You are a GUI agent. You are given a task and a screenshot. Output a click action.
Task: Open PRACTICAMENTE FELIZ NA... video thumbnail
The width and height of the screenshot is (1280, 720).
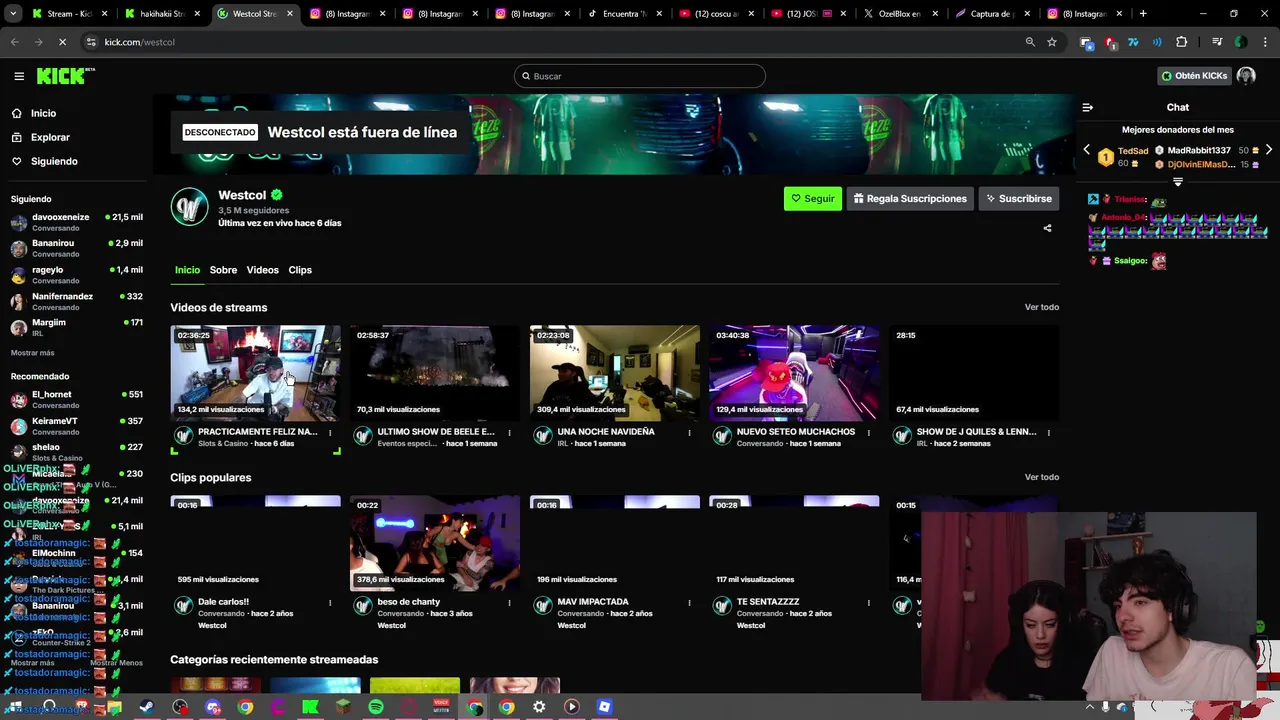[255, 372]
